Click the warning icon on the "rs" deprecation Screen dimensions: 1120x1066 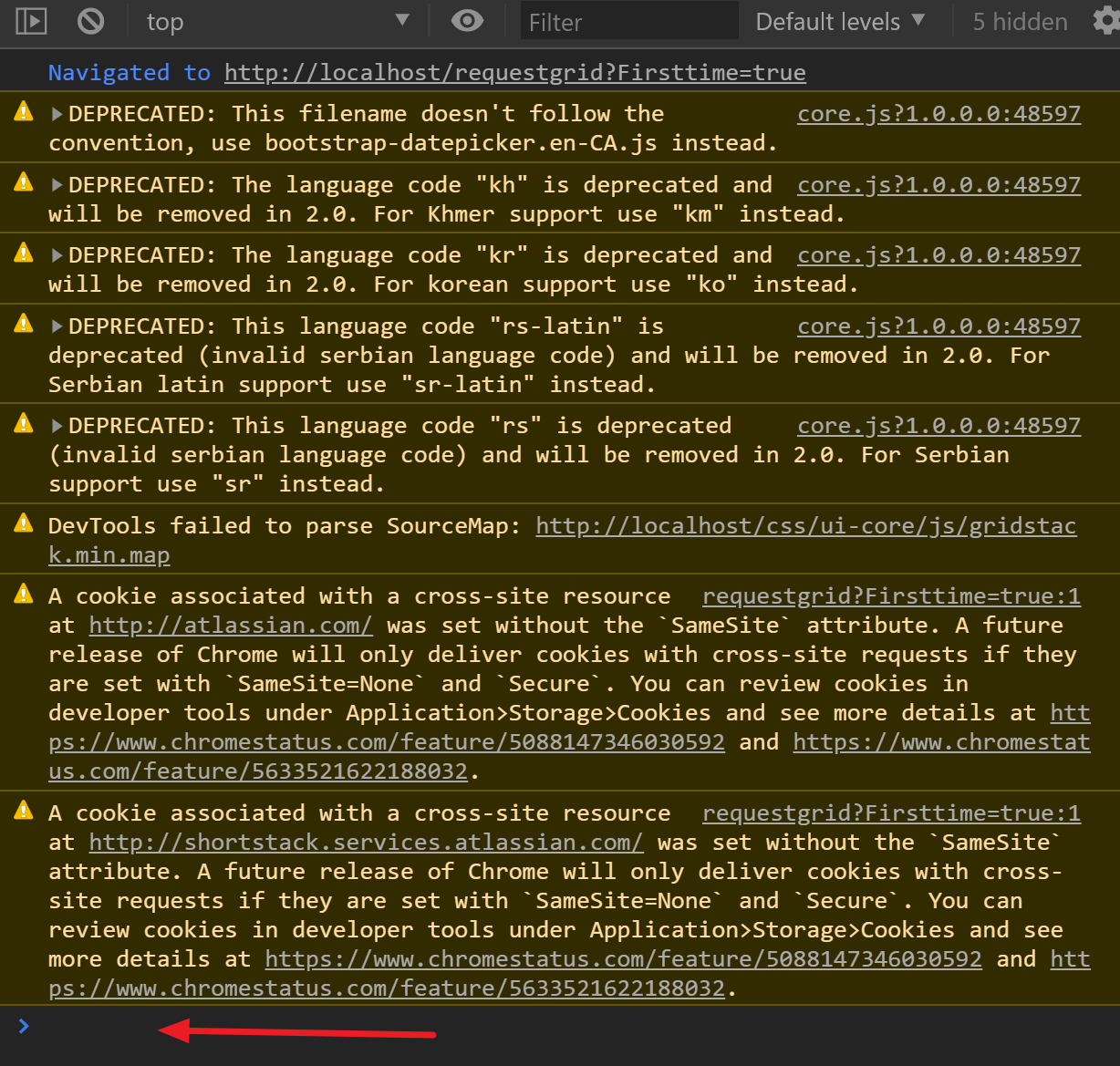[x=24, y=423]
